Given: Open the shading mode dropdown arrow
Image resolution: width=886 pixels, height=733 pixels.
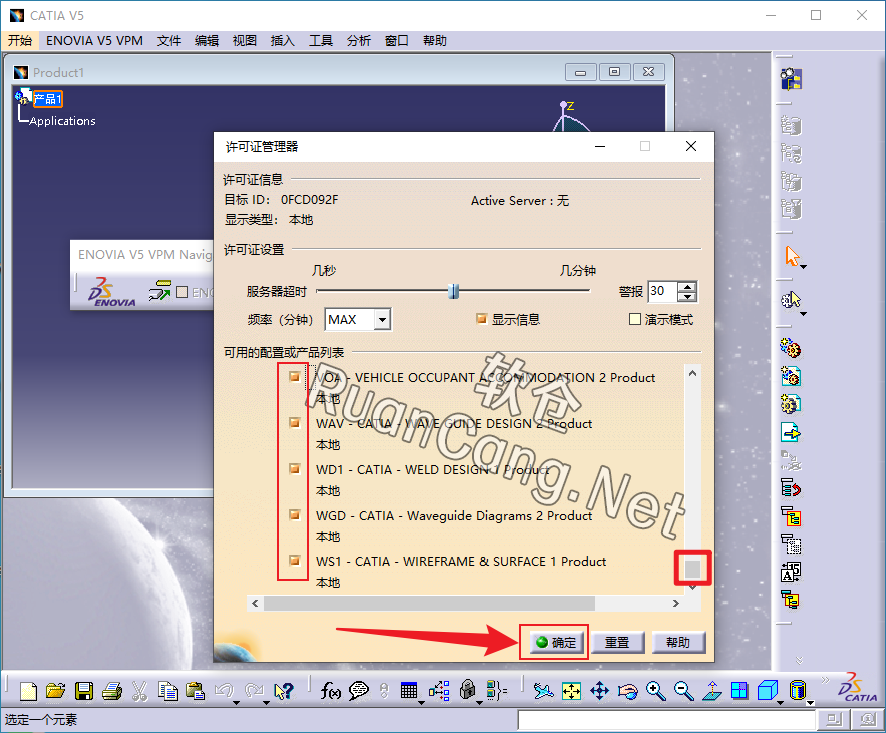Looking at the screenshot, I should coord(810,703).
